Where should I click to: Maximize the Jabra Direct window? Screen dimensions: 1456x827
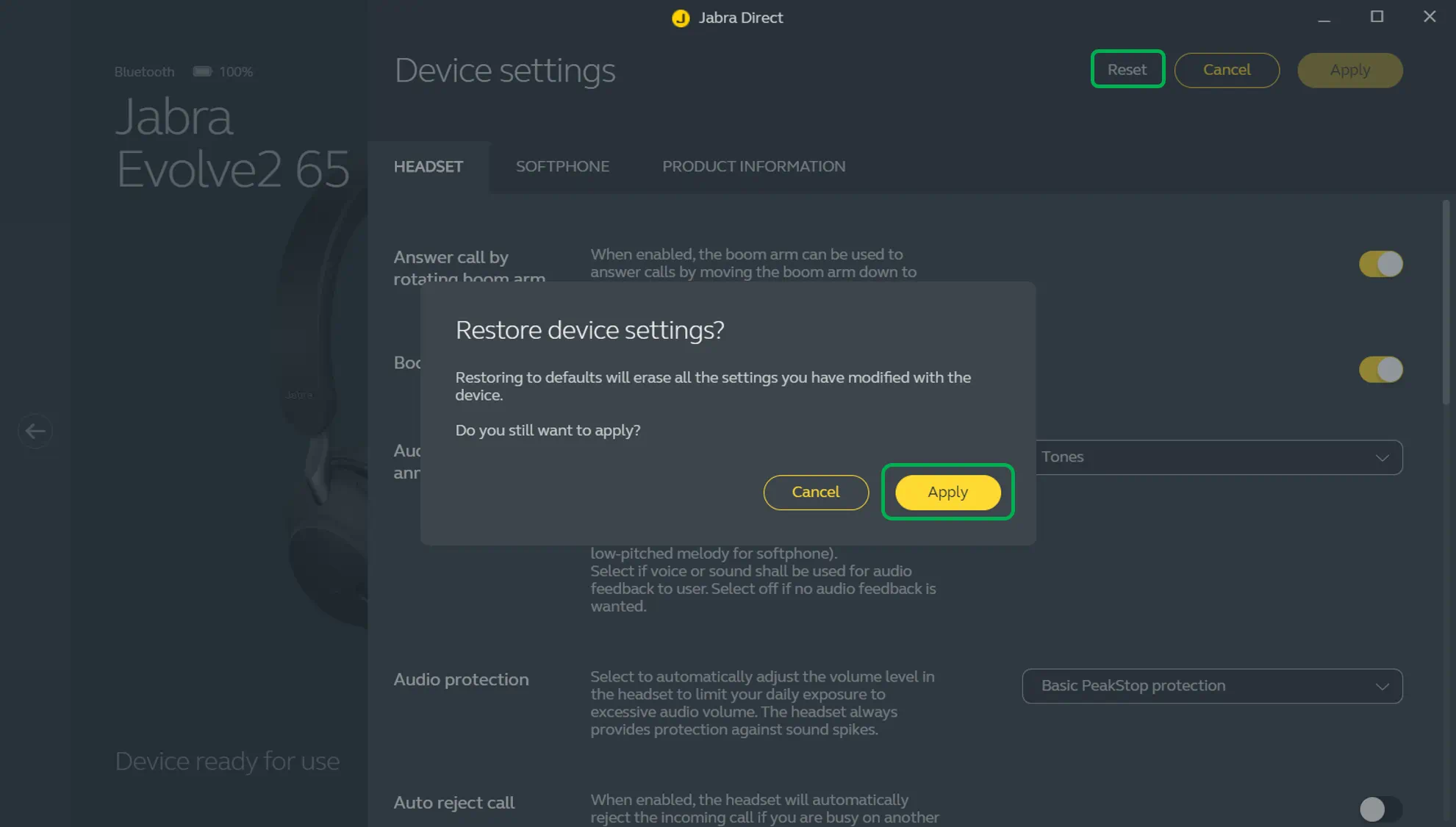pyautogui.click(x=1377, y=17)
